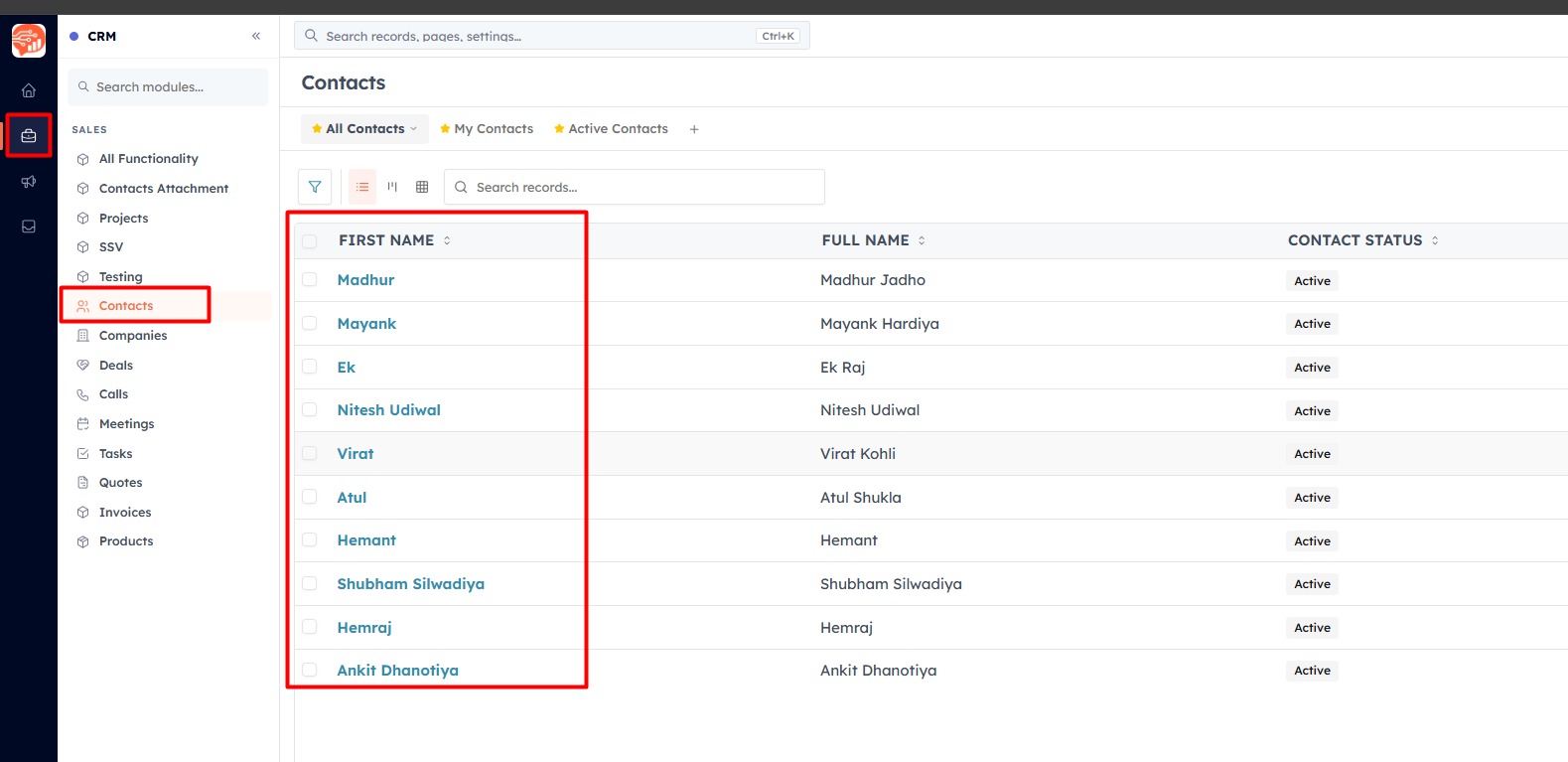Click the star icon on Active Contacts
Image resolution: width=1568 pixels, height=762 pixels.
(x=559, y=129)
